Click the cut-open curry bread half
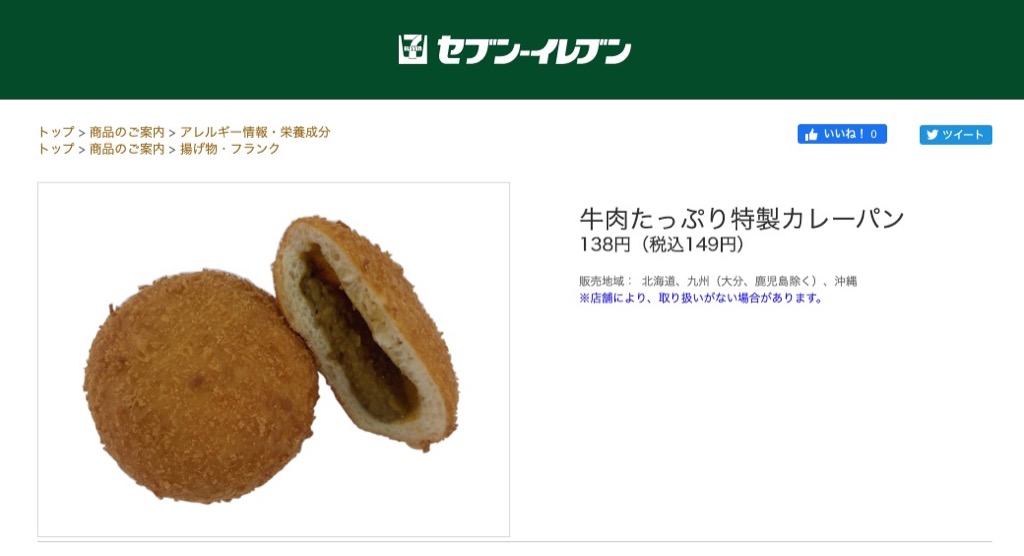This screenshot has width=1024, height=556. [366, 333]
